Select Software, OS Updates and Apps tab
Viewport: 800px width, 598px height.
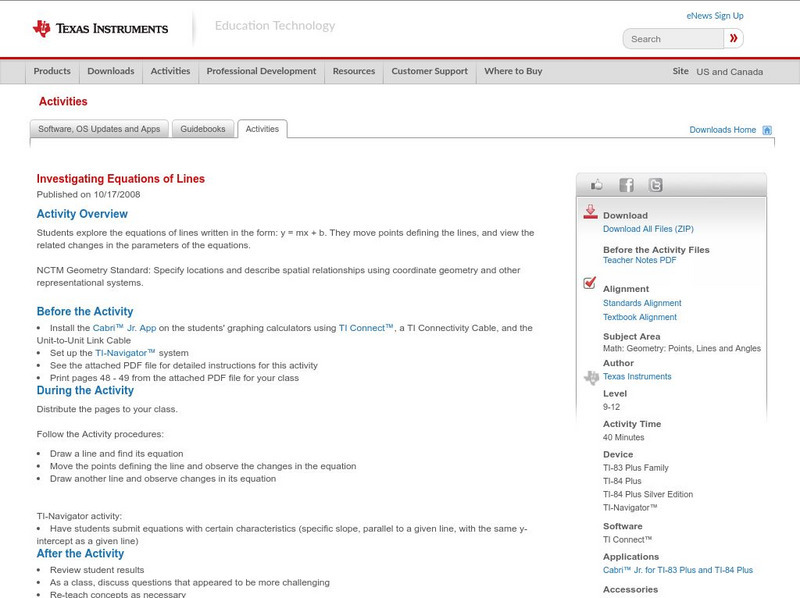pos(99,129)
